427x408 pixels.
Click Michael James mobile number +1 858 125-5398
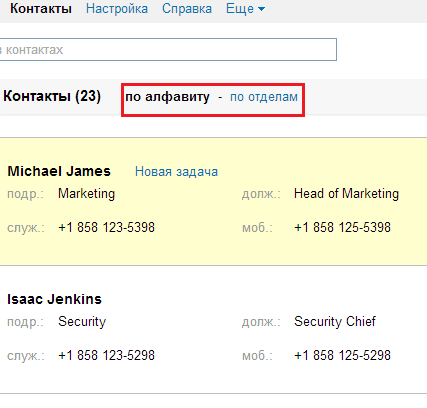click(342, 228)
